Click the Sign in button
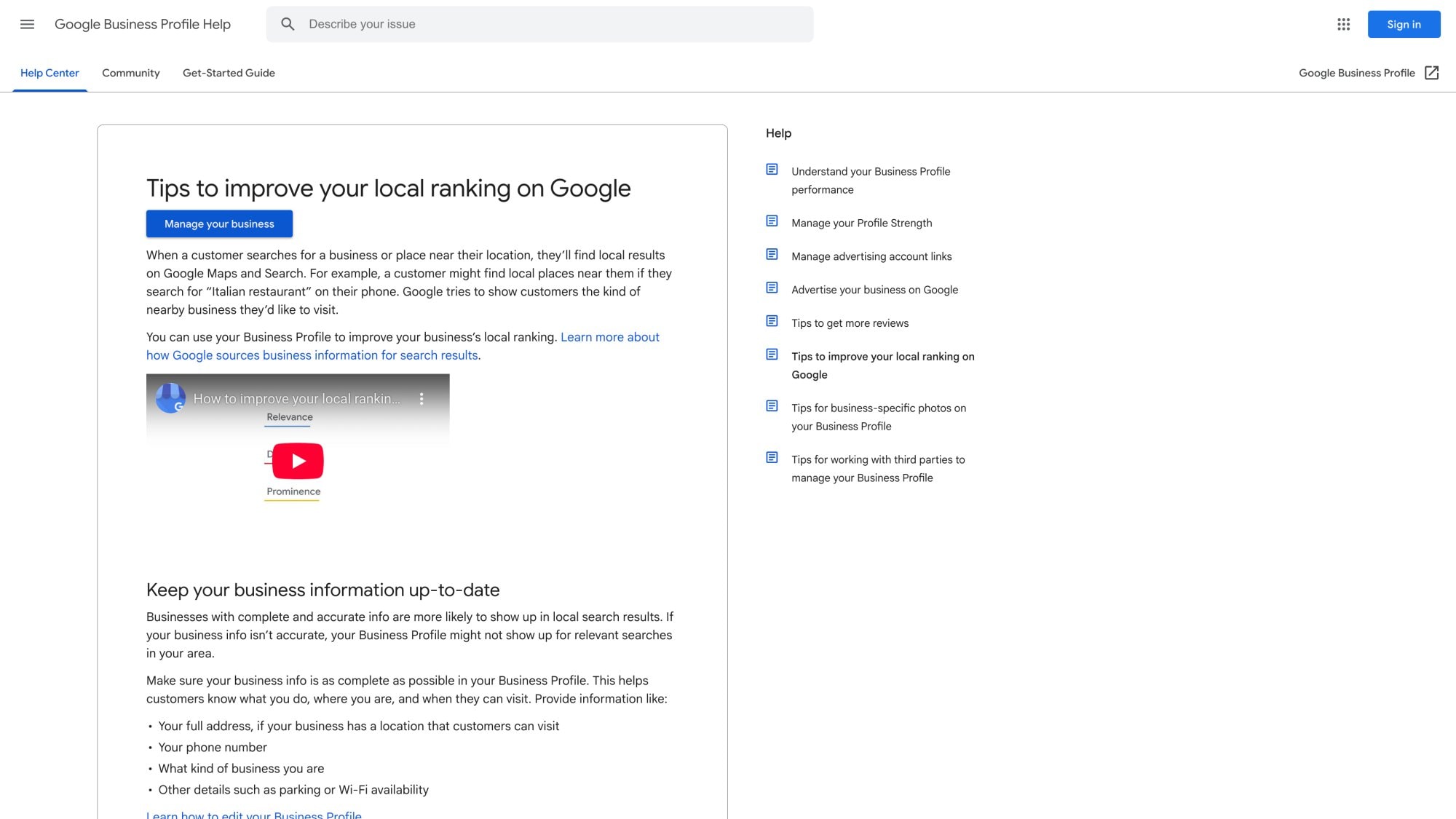Image resolution: width=1456 pixels, height=819 pixels. coord(1404,24)
